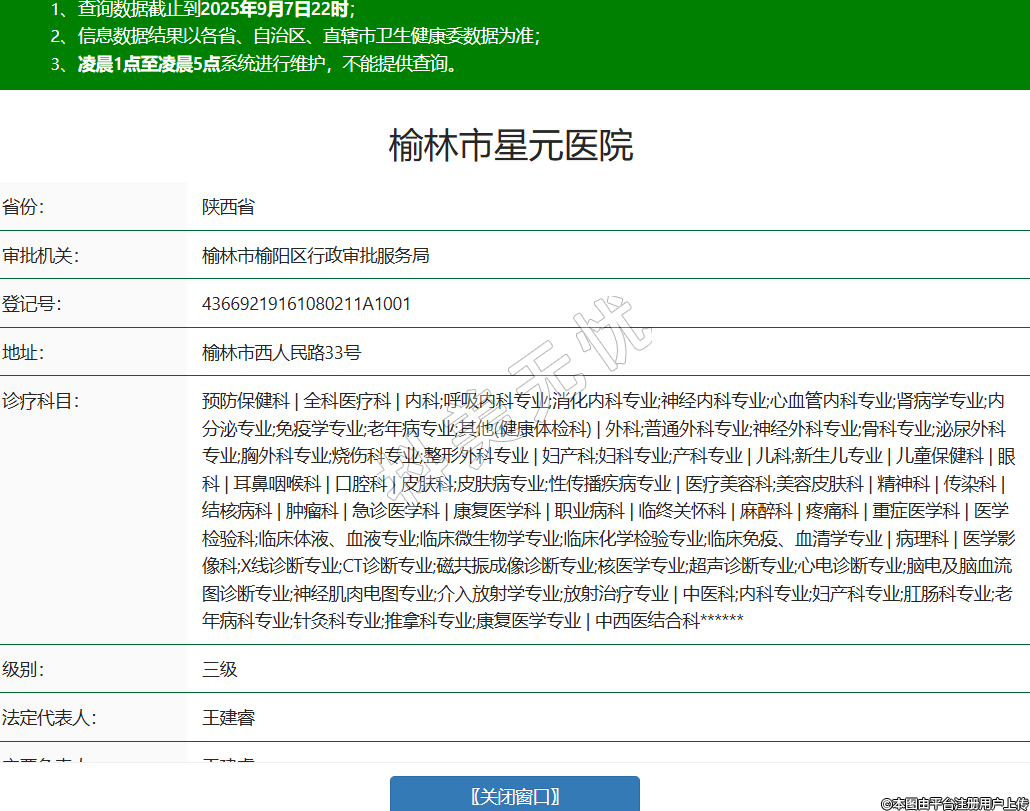Select the 地址 row label
The image size is (1030, 811).
point(24,352)
